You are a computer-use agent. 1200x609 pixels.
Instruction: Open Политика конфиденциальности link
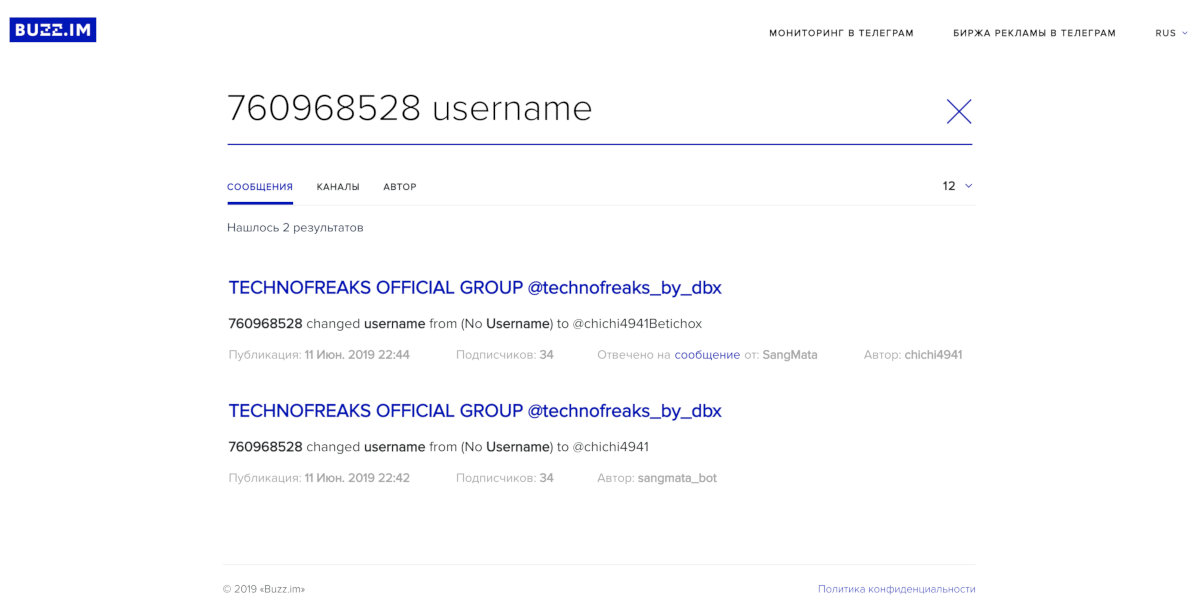(896, 589)
